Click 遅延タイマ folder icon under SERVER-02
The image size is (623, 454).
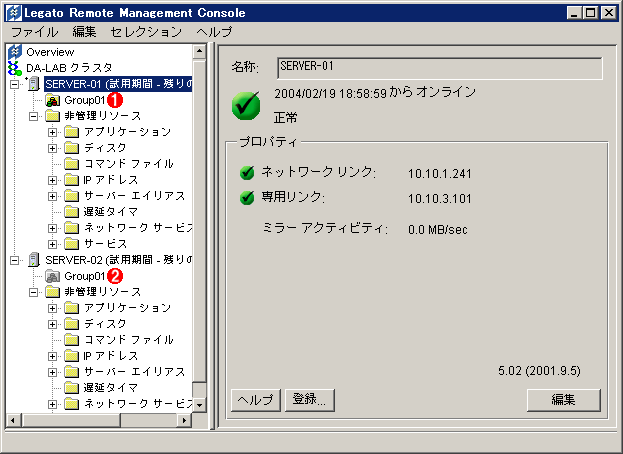click(x=72, y=388)
